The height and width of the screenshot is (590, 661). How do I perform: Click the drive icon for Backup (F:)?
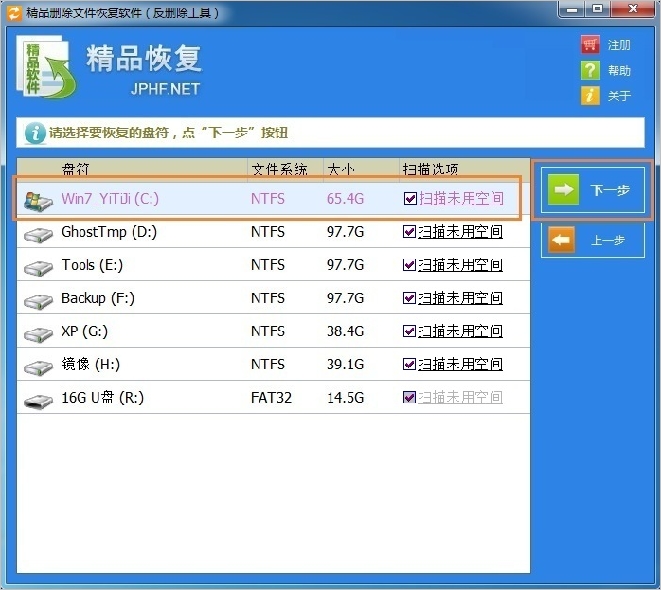38,301
